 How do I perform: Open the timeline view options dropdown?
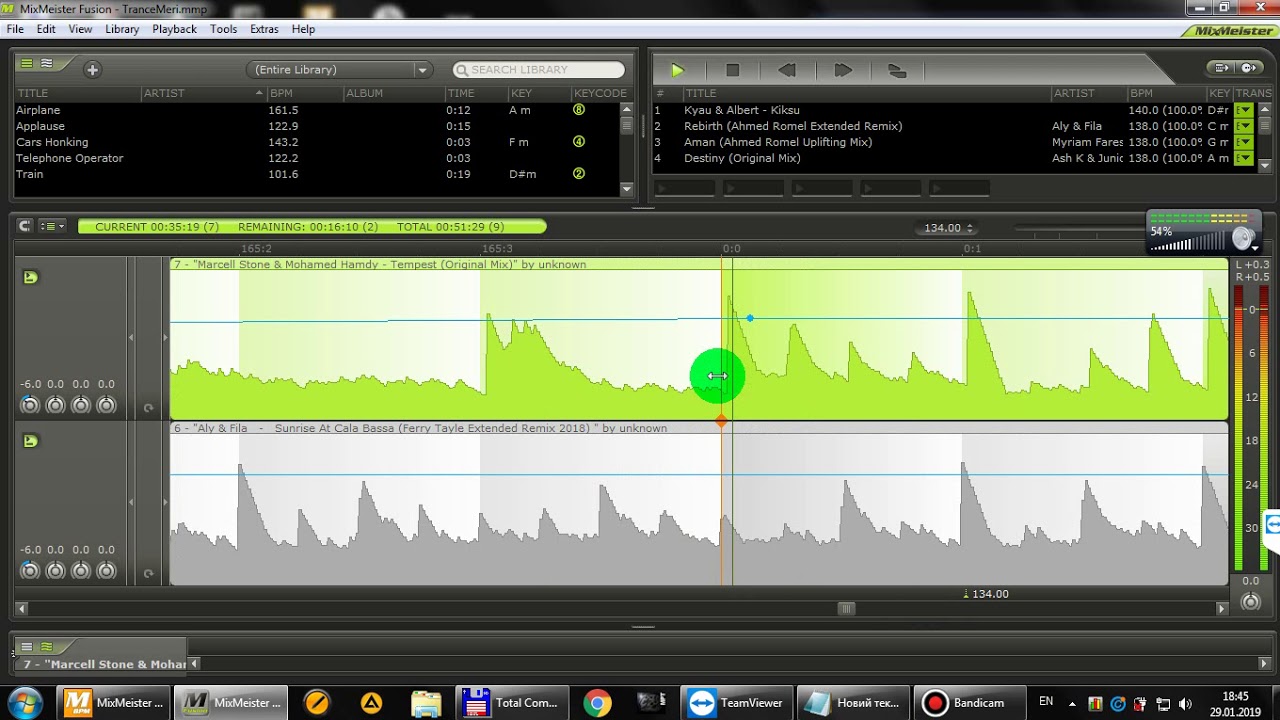click(52, 226)
